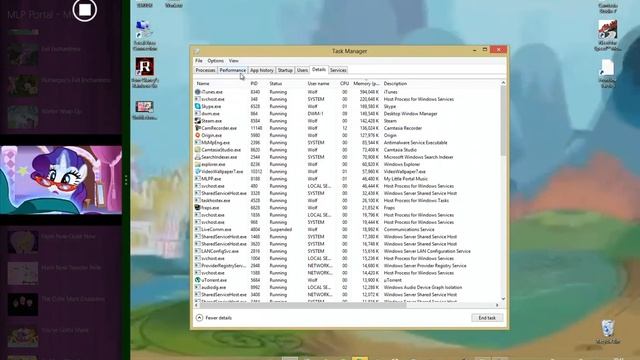Open the File menu
Screen dimensions: 640x360
tap(199, 61)
